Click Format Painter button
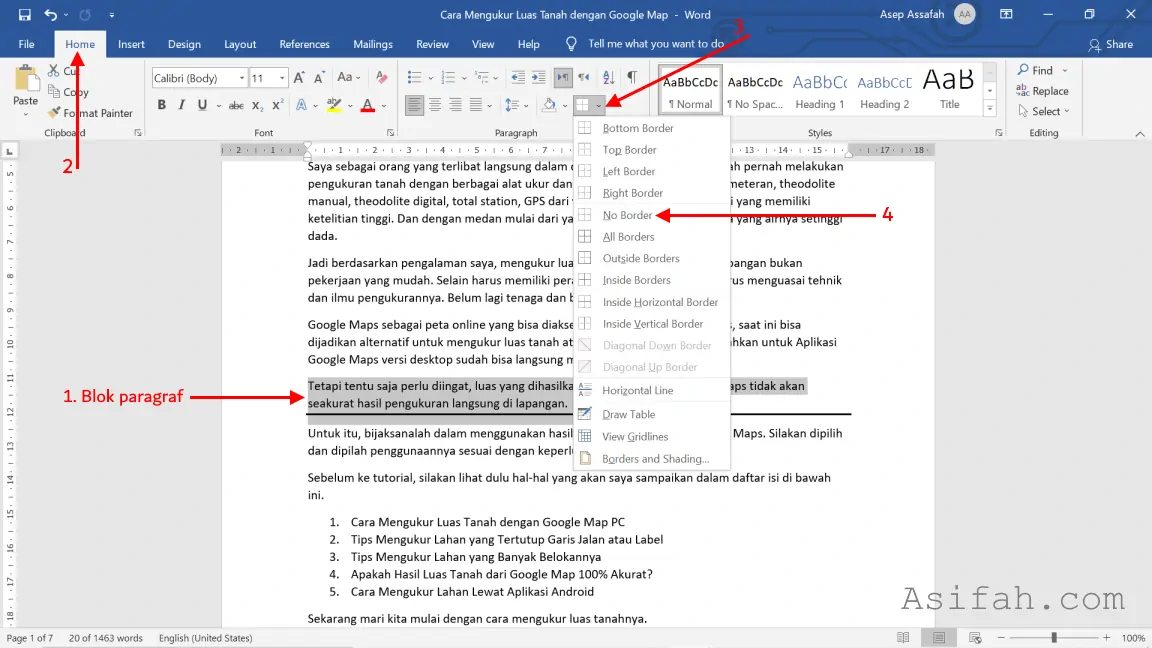Viewport: 1152px width, 648px height. (90, 113)
